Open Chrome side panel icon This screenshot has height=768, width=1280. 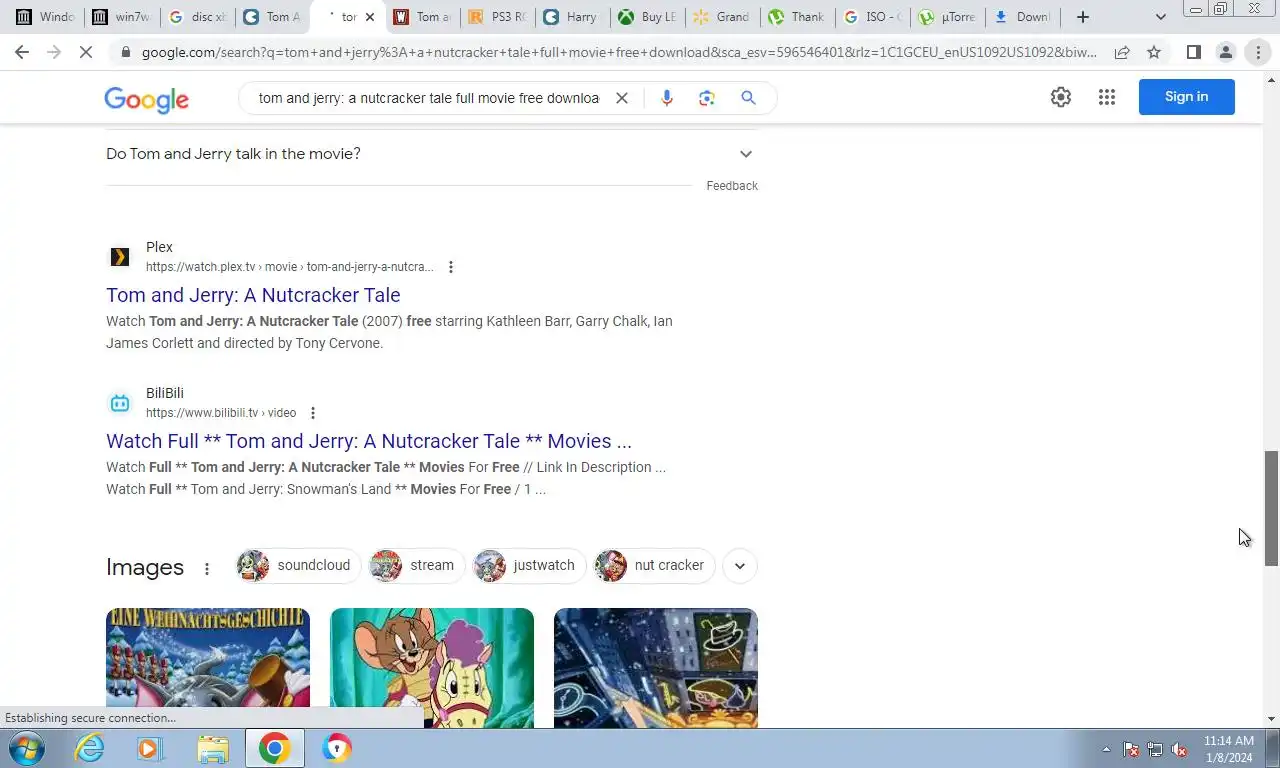click(1193, 52)
